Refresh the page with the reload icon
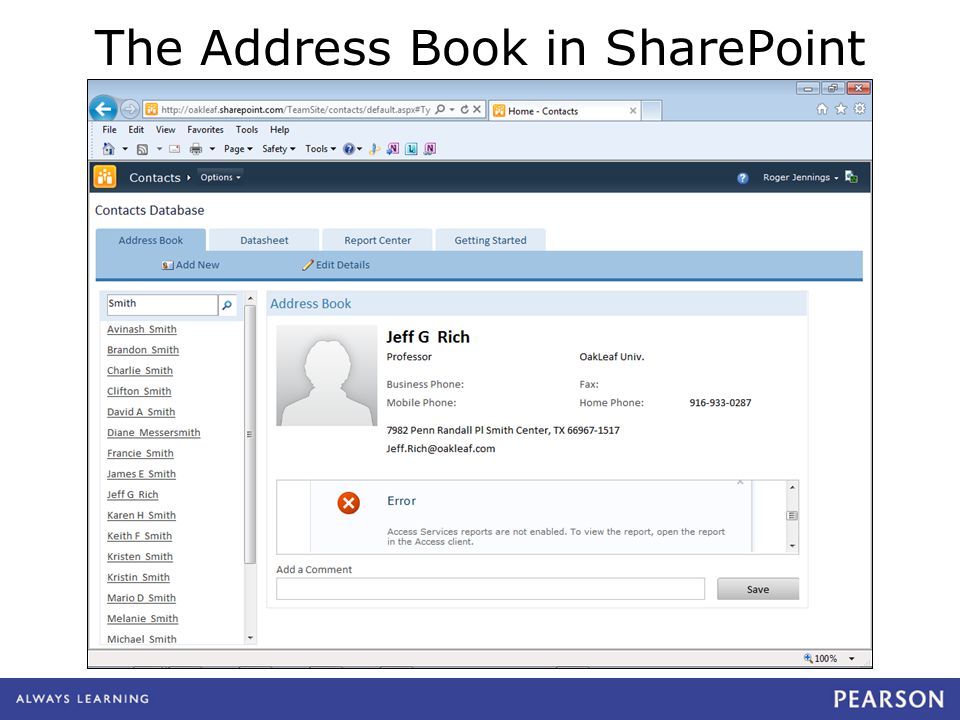960x720 pixels. click(465, 110)
